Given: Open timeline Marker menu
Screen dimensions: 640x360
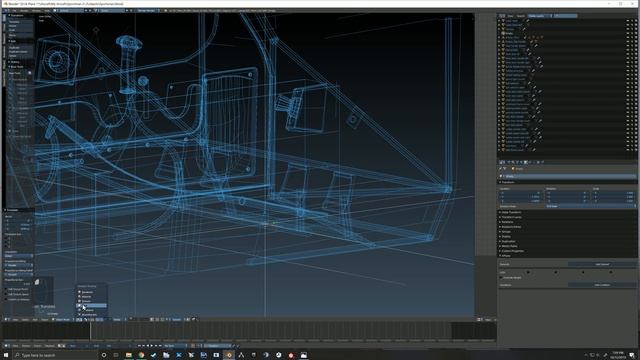Looking at the screenshot, I should point(26,346).
